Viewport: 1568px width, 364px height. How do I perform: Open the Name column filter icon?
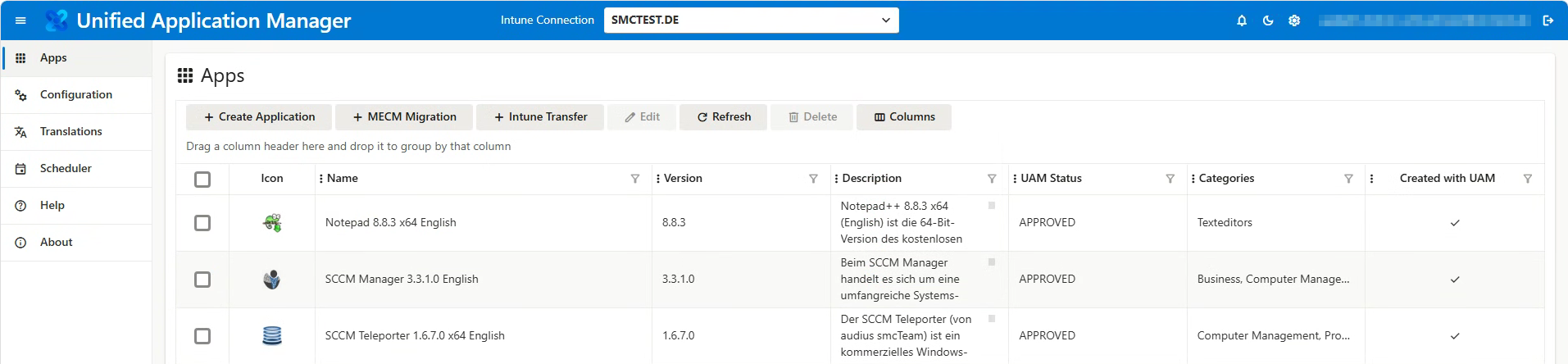click(x=635, y=179)
